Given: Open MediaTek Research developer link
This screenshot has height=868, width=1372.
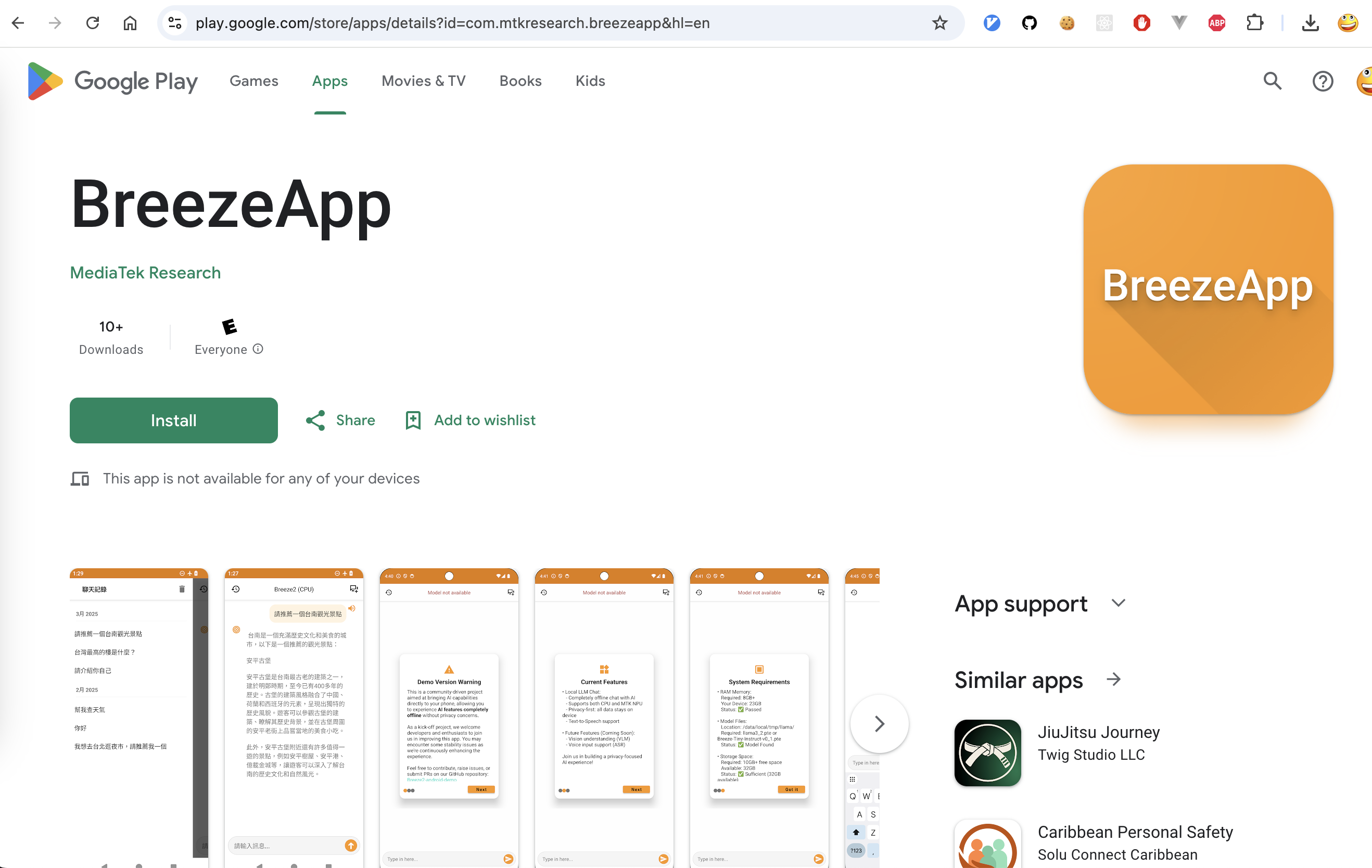Looking at the screenshot, I should click(x=145, y=273).
